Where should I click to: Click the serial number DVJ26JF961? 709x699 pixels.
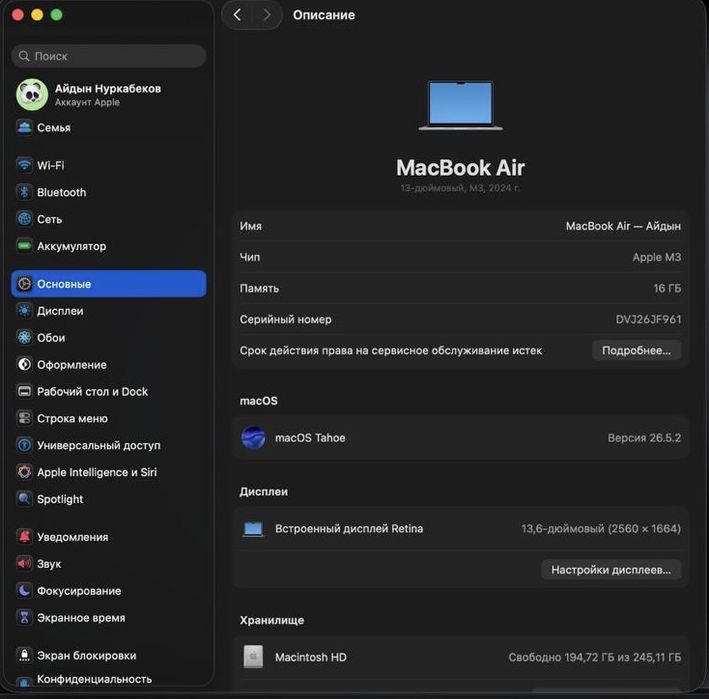648,319
